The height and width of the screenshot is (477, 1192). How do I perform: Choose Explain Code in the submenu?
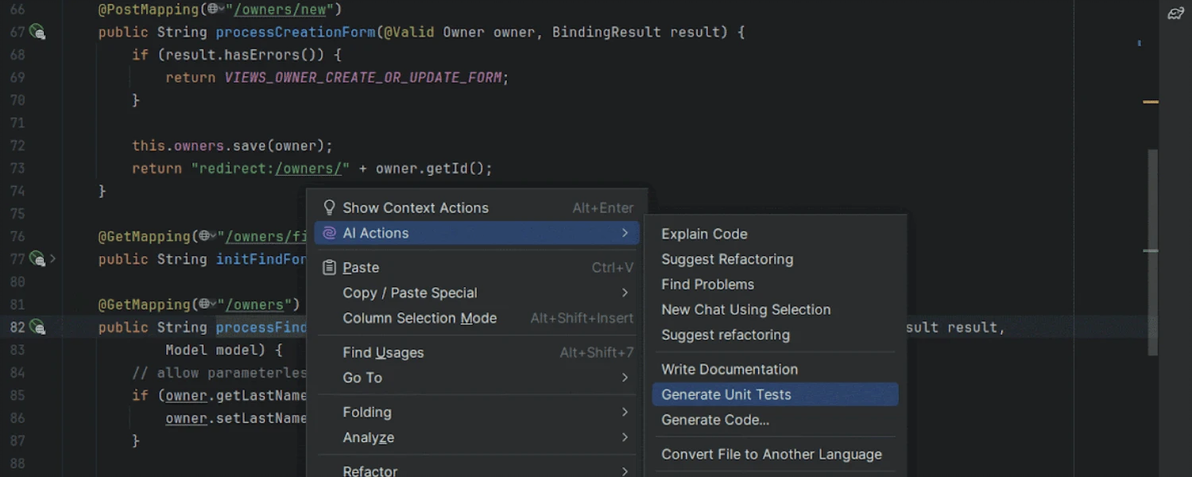[x=704, y=234]
